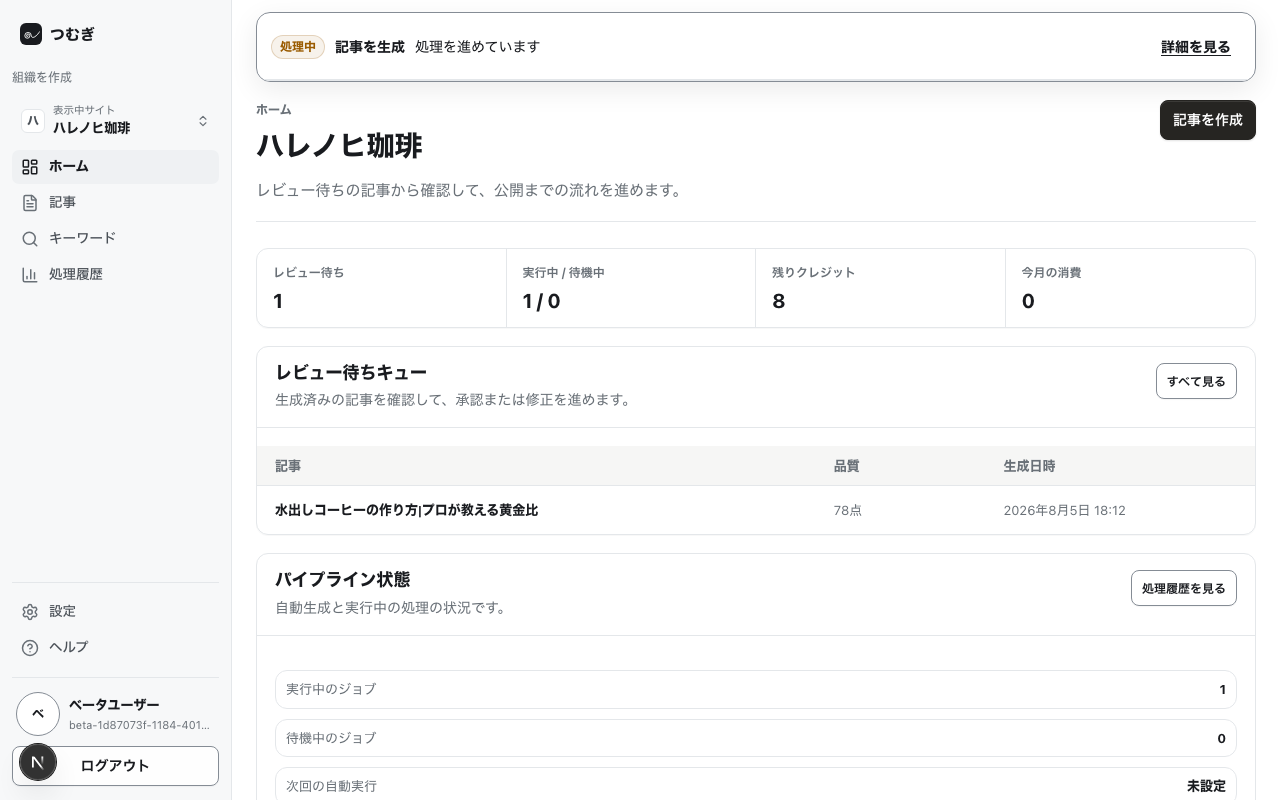Click the 品質 column header
Viewport: 1280px width, 800px height.
click(x=847, y=466)
